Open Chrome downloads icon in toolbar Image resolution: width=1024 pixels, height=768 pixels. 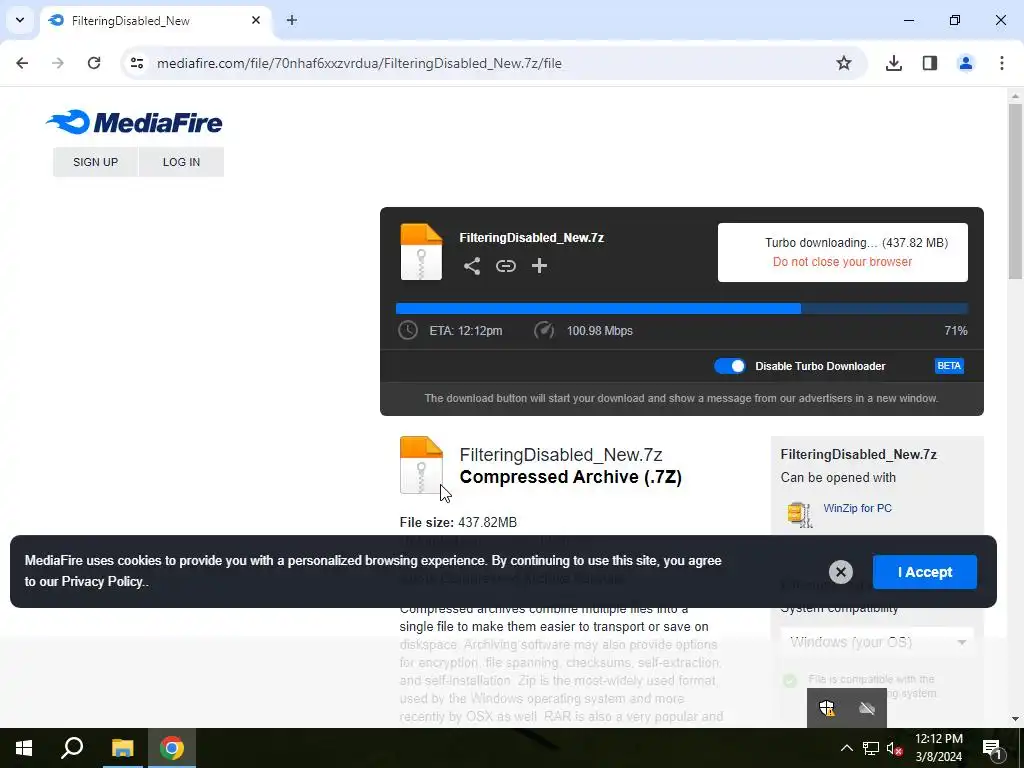click(x=893, y=63)
